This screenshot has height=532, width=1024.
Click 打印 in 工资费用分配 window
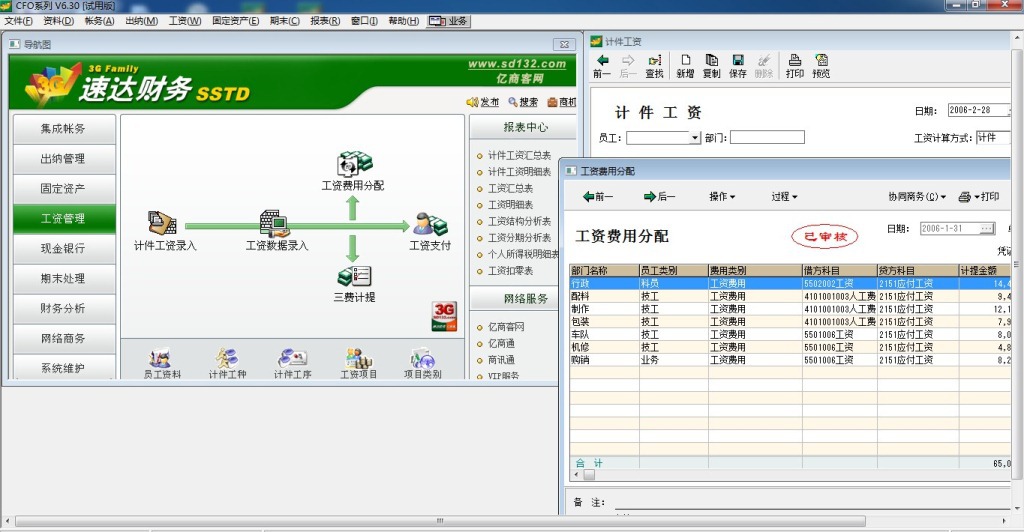point(979,196)
